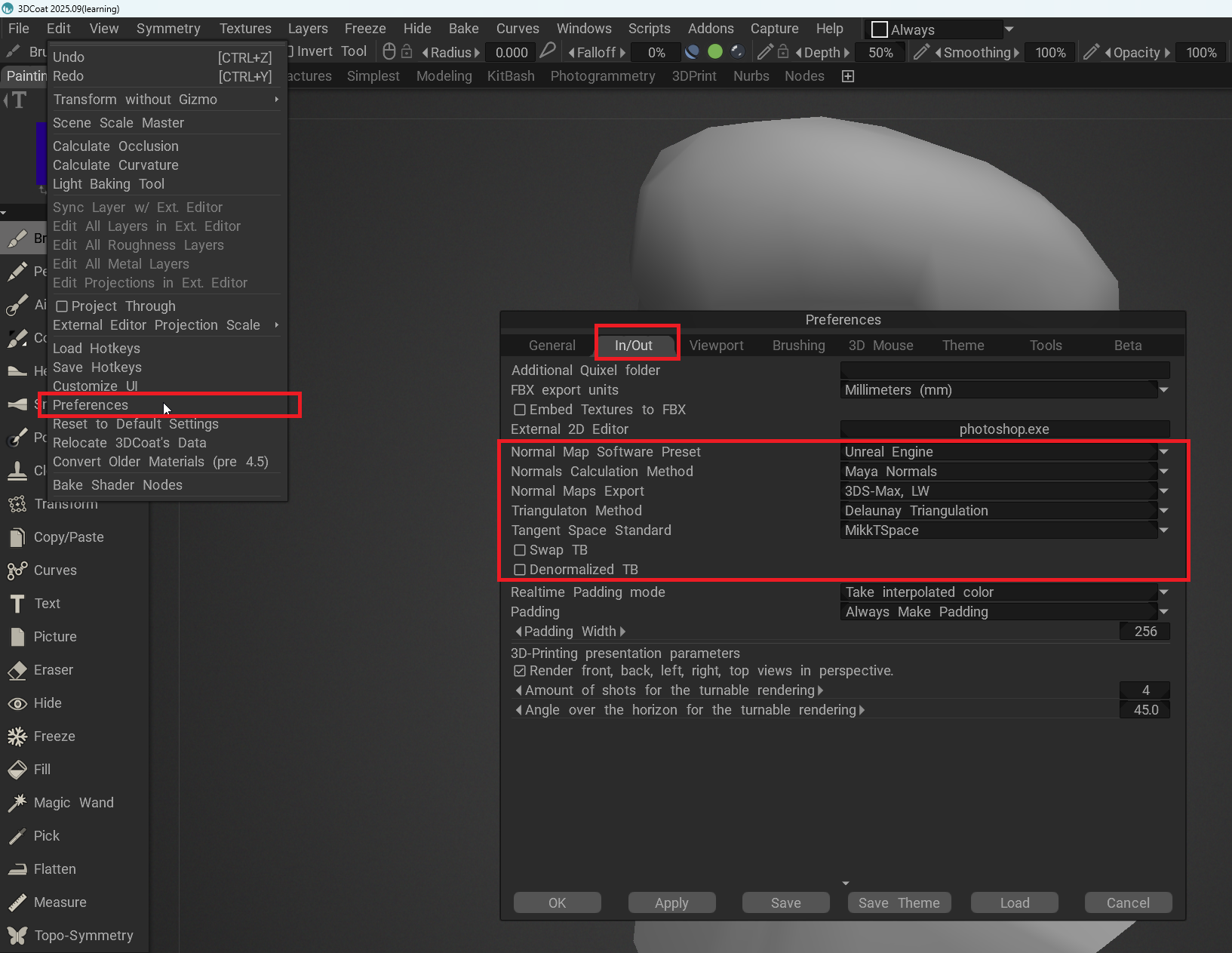Select the Eraser tool
This screenshot has width=1232, height=953.
click(x=53, y=670)
